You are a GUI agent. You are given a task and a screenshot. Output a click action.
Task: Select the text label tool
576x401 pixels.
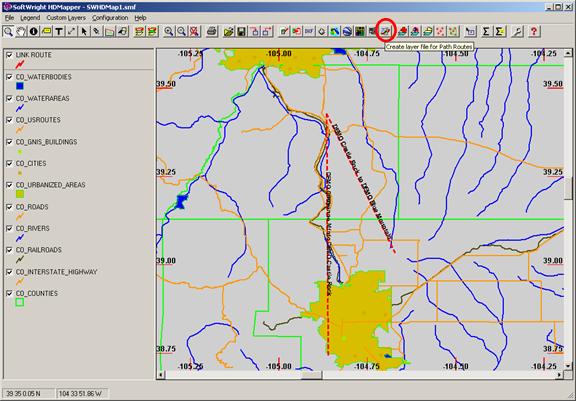click(58, 32)
